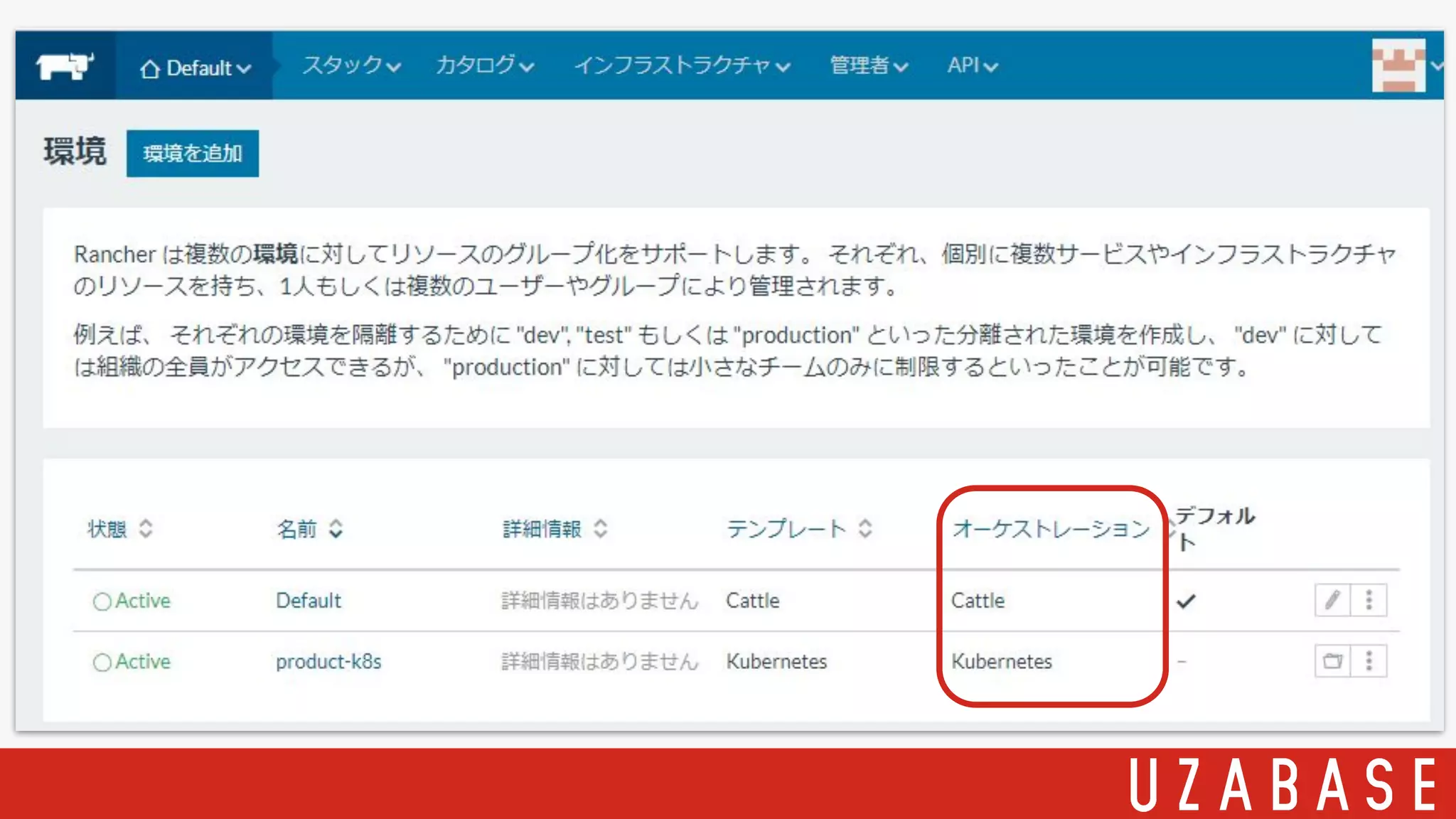
Task: Expand the カタログ menu
Action: (485, 66)
